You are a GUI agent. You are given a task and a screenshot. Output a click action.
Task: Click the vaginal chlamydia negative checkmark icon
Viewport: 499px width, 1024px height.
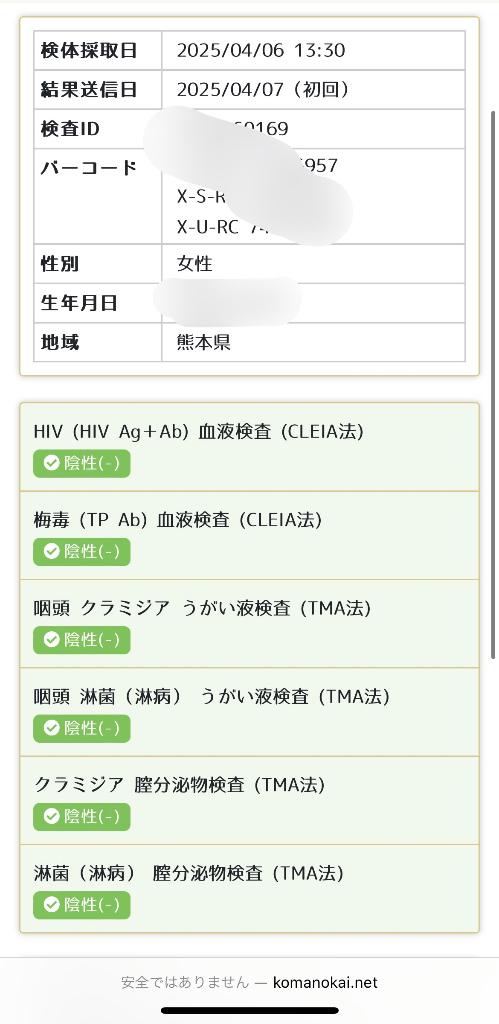click(x=52, y=816)
